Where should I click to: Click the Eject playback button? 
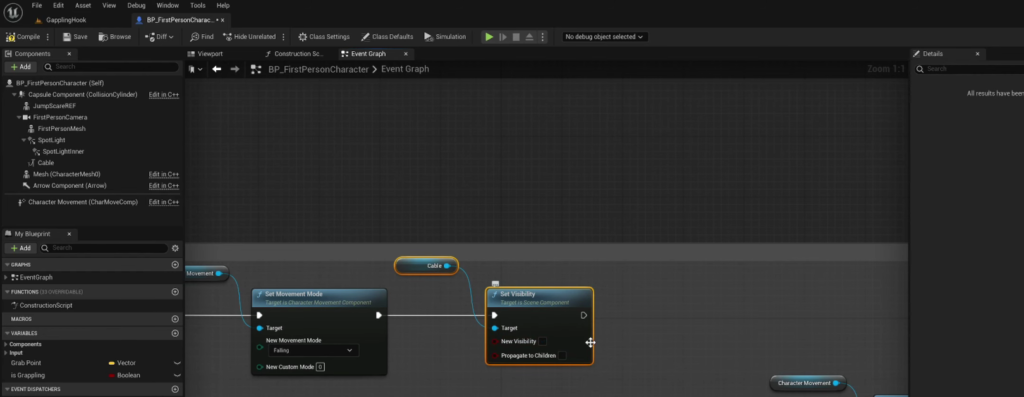pos(529,37)
